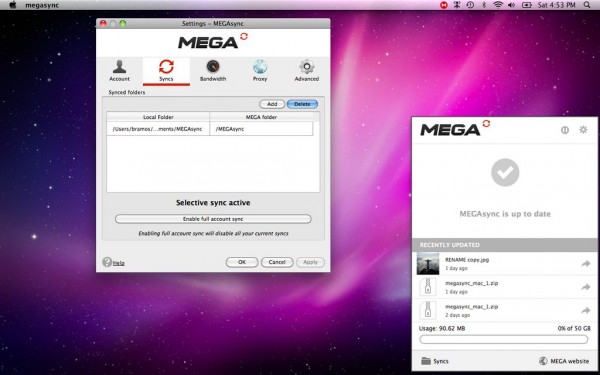600x375 pixels.
Task: Share megasync_mac_1.zip from 1 day ago
Action: pos(586,287)
